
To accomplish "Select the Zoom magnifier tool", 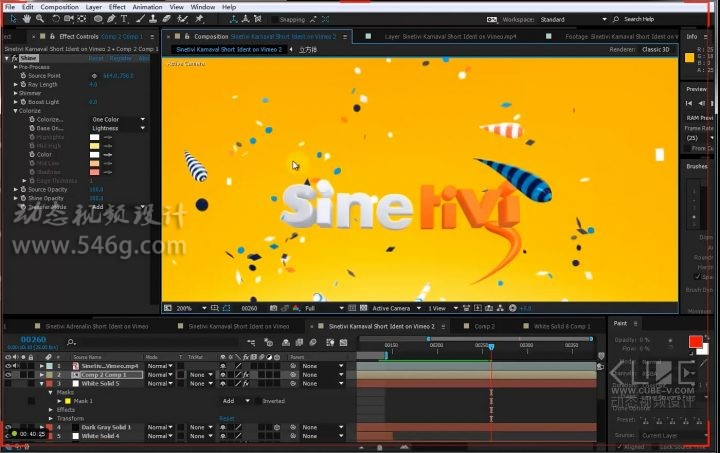I will click(40, 19).
